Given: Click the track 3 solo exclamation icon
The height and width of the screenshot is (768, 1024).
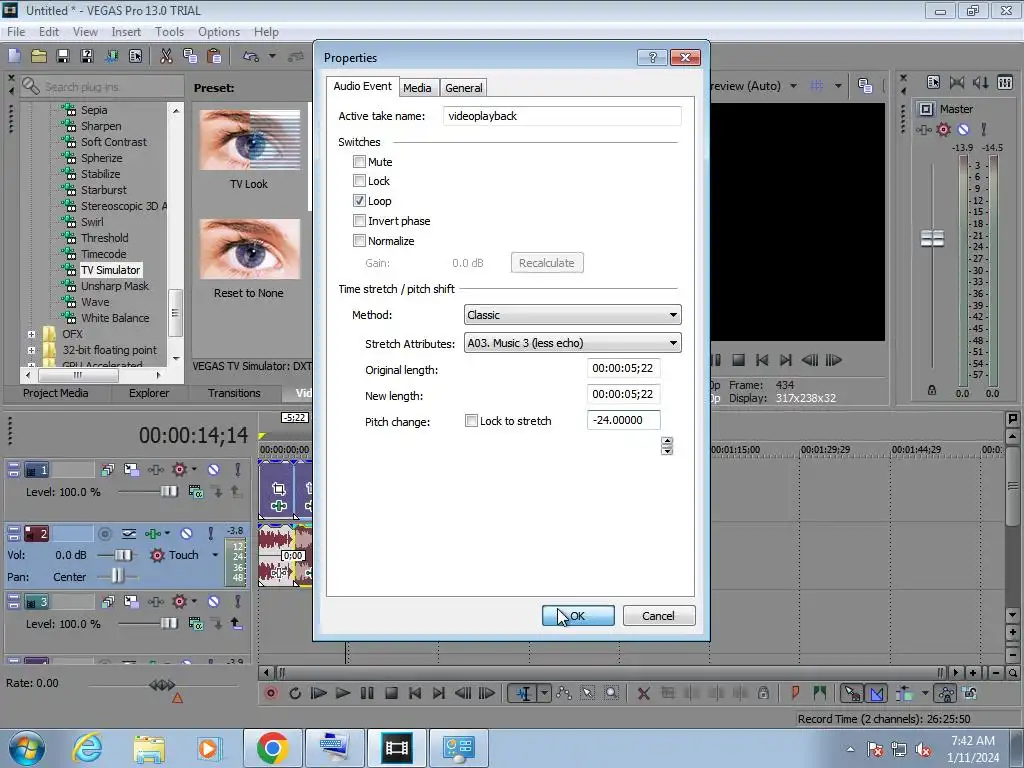Looking at the screenshot, I should [238, 601].
